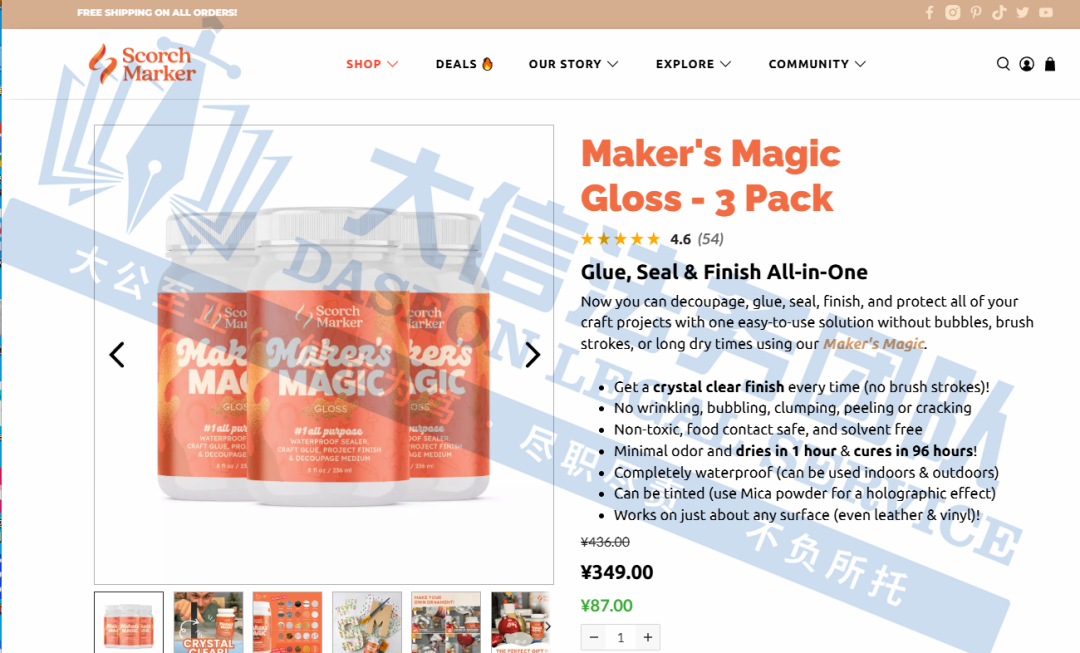This screenshot has height=653, width=1080.
Task: Open the YouTube social icon
Action: pyautogui.click(x=1046, y=12)
